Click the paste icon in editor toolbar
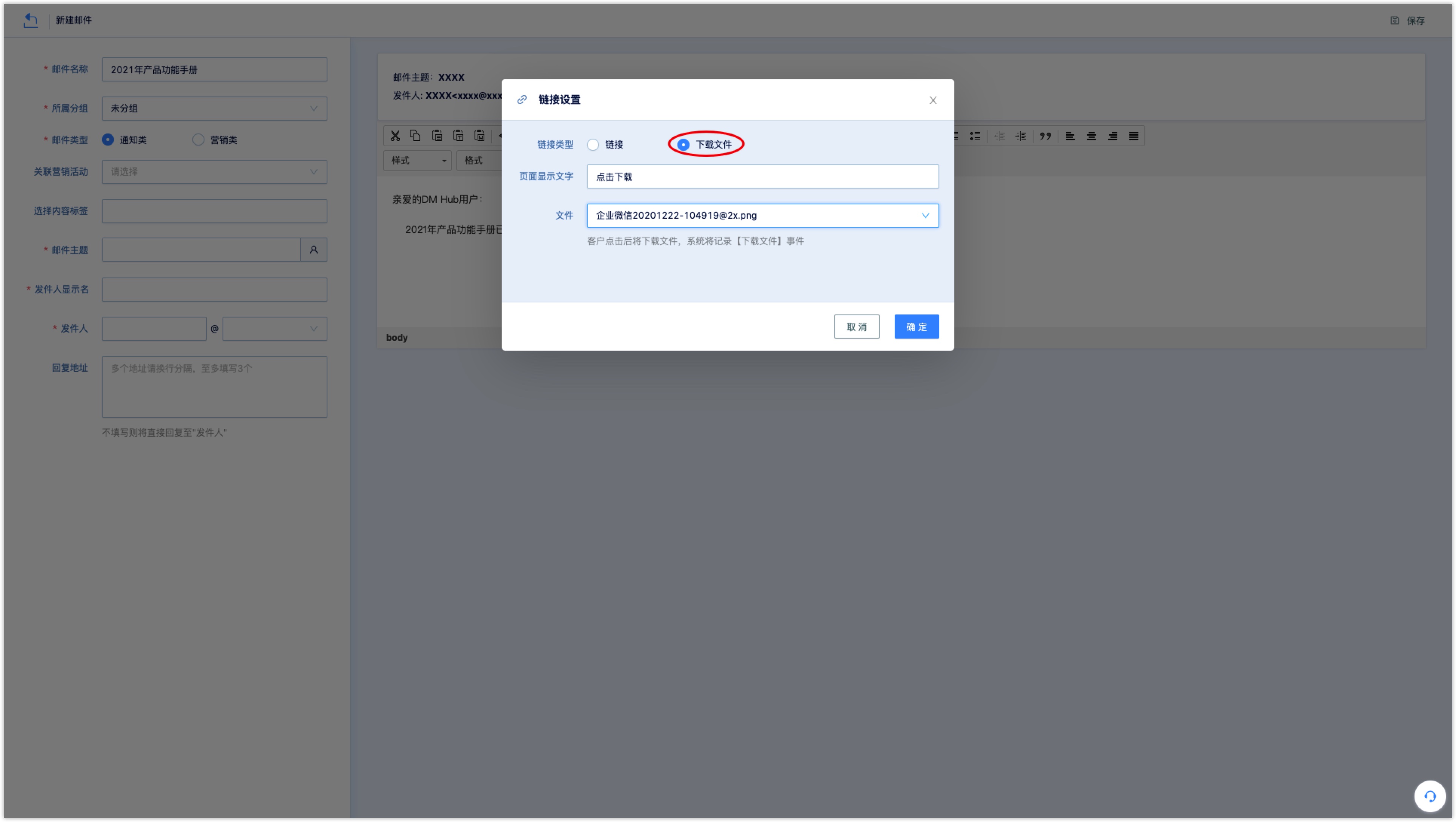1456x822 pixels. point(437,136)
